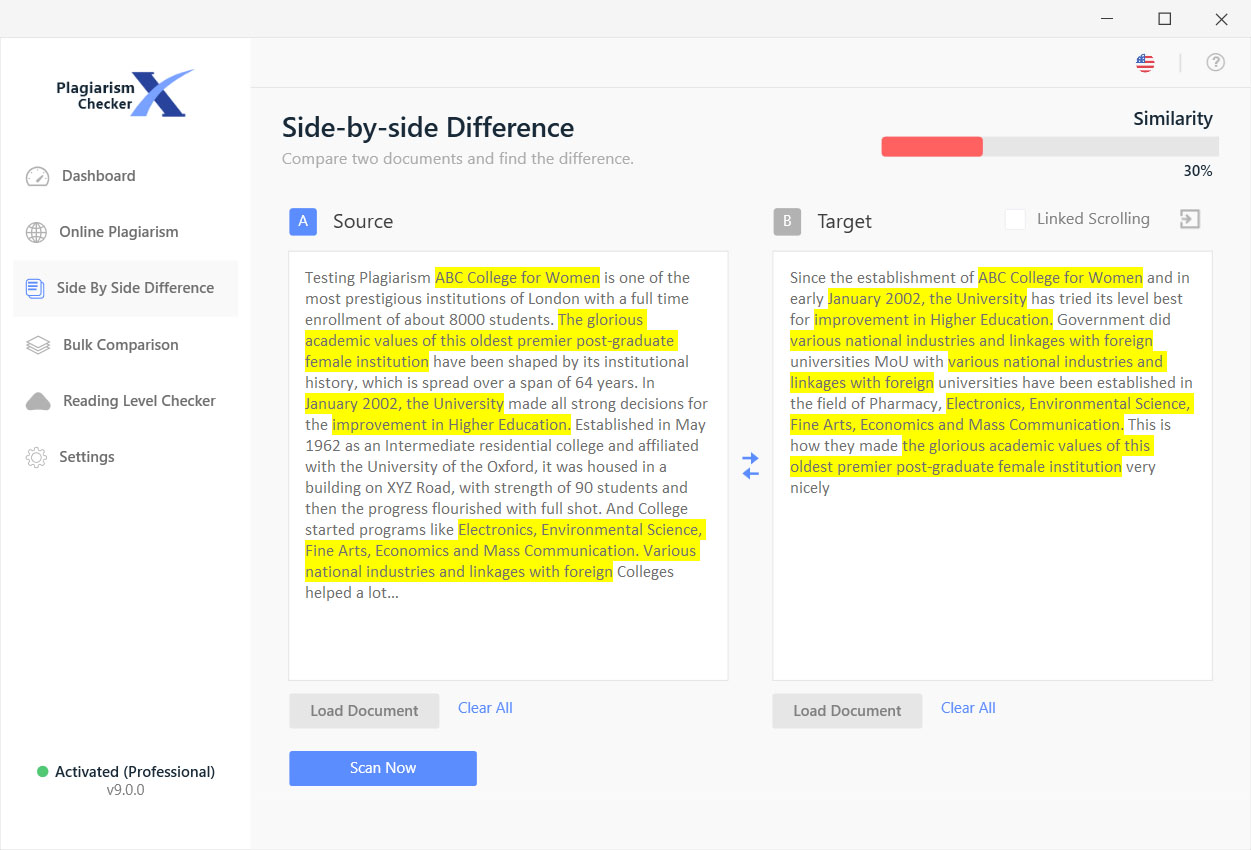Swap source and target with arrows icon
Viewport: 1251px width, 850px height.
coord(750,466)
